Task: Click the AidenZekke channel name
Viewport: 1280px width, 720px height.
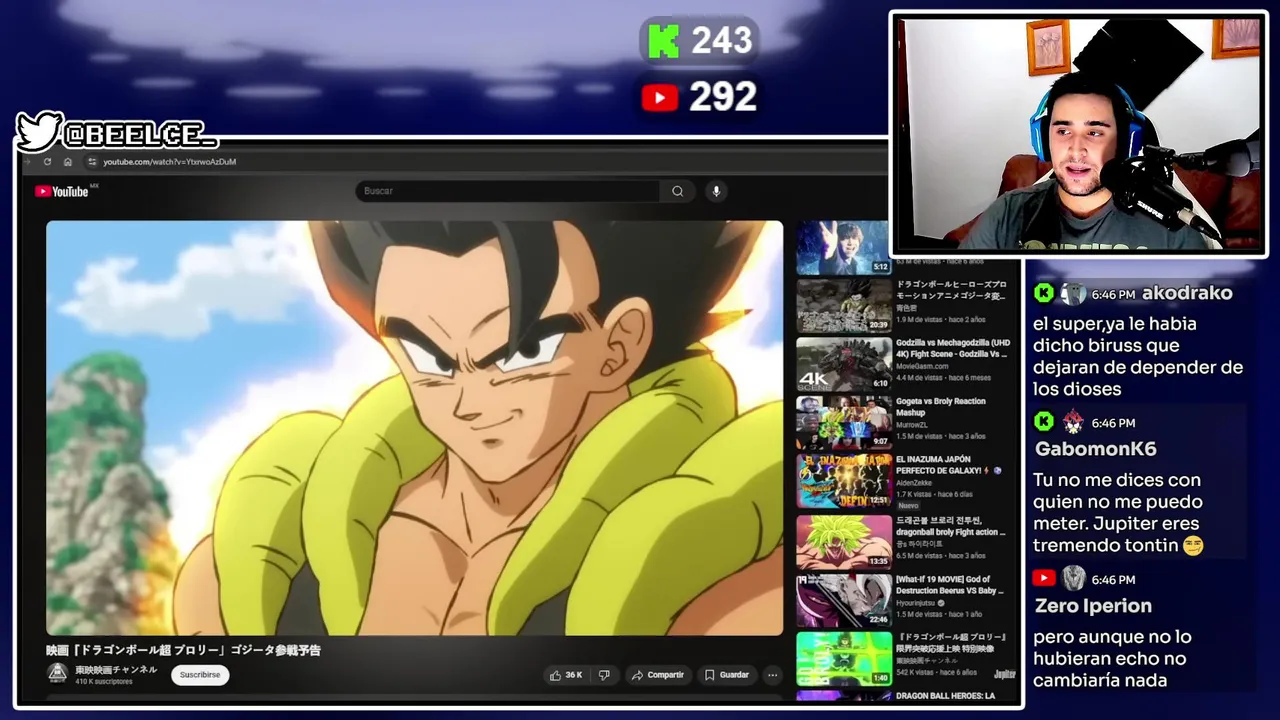Action: pos(914,483)
